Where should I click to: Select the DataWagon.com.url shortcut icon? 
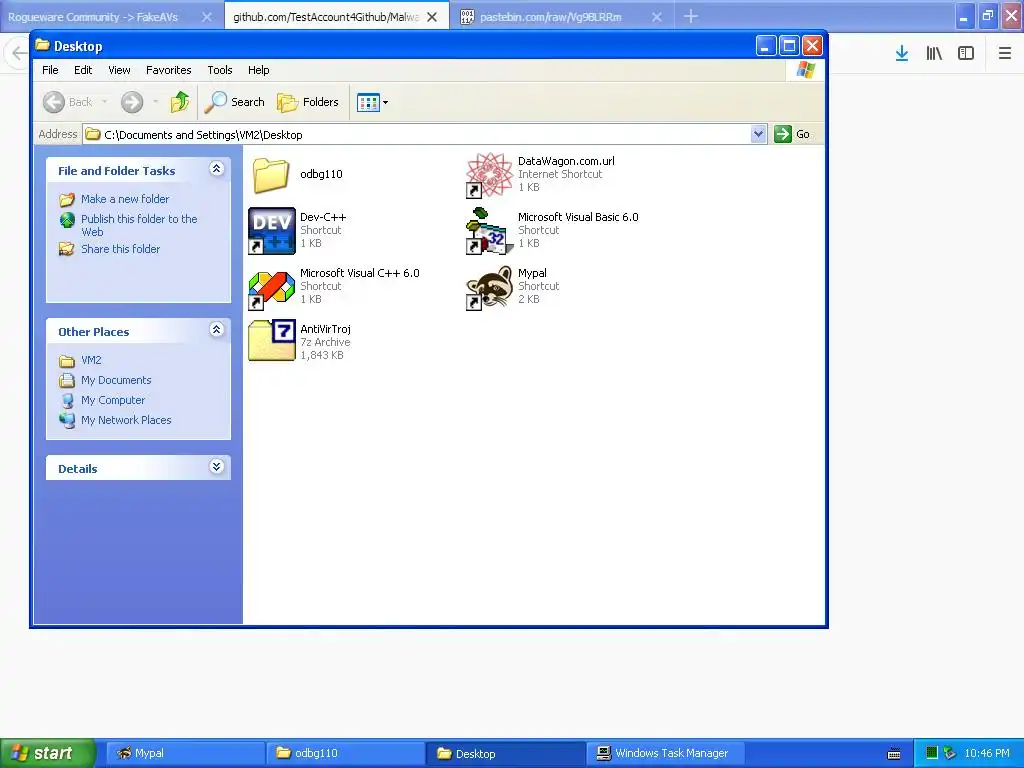[488, 174]
